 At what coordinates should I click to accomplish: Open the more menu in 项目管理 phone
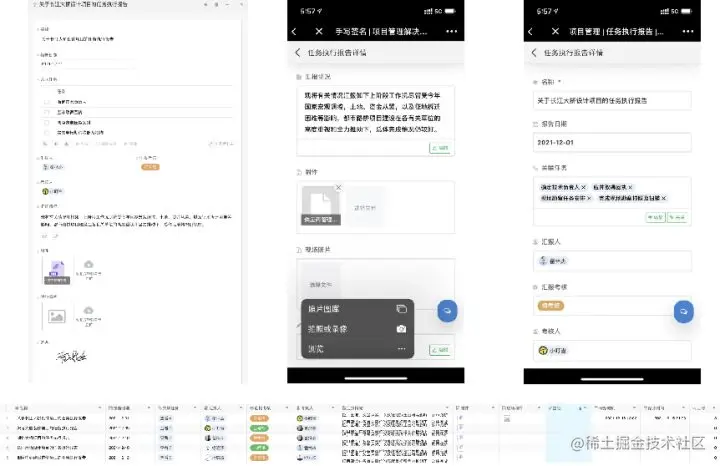688,31
